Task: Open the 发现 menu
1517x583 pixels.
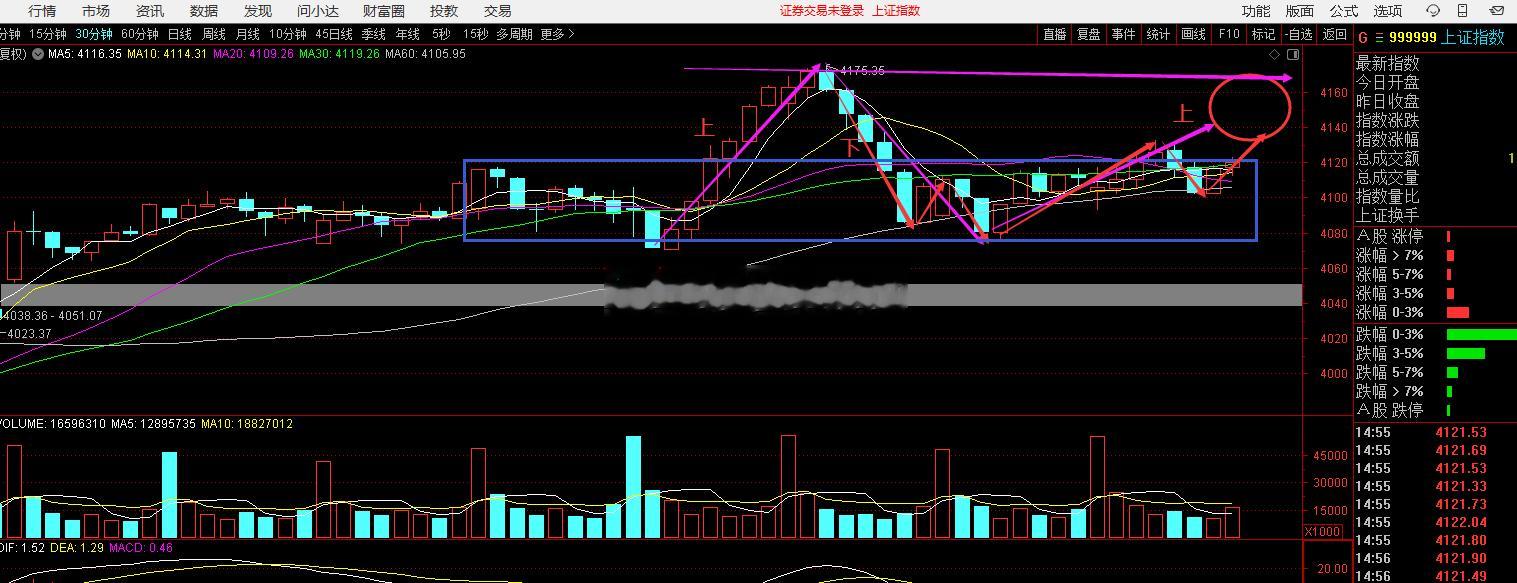Action: click(x=258, y=11)
